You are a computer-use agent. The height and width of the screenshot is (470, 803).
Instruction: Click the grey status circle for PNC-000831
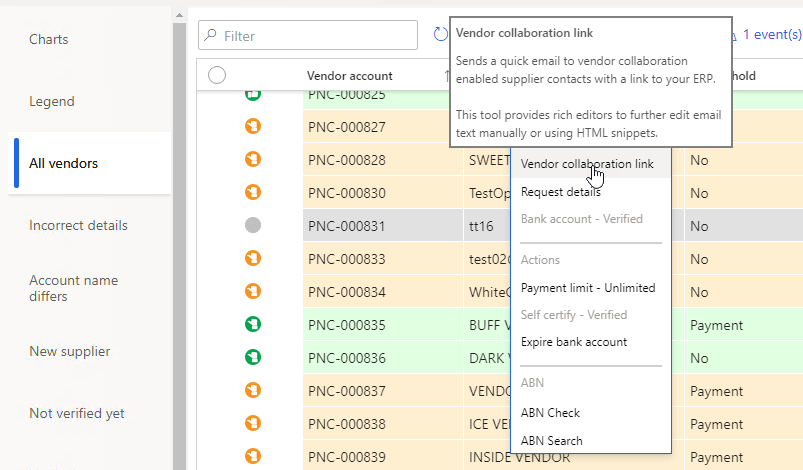(x=253, y=225)
